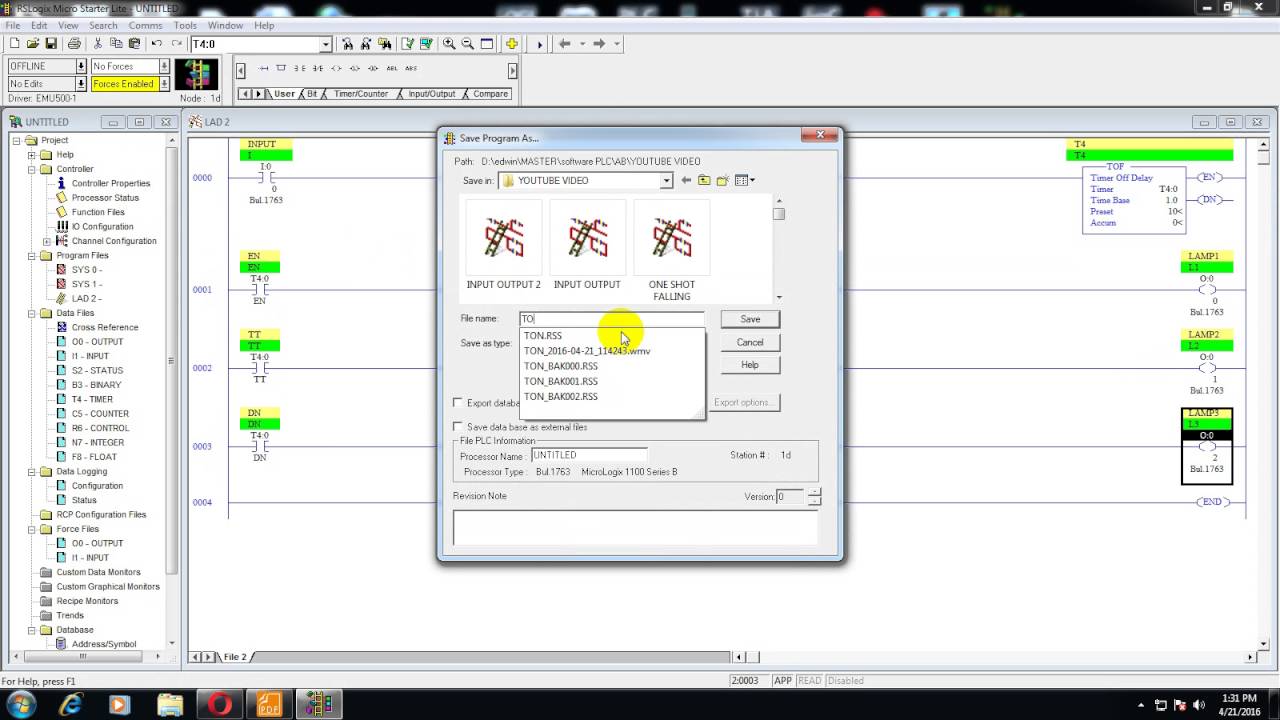Enable Save data base as external files
1280x720 pixels.
point(459,427)
